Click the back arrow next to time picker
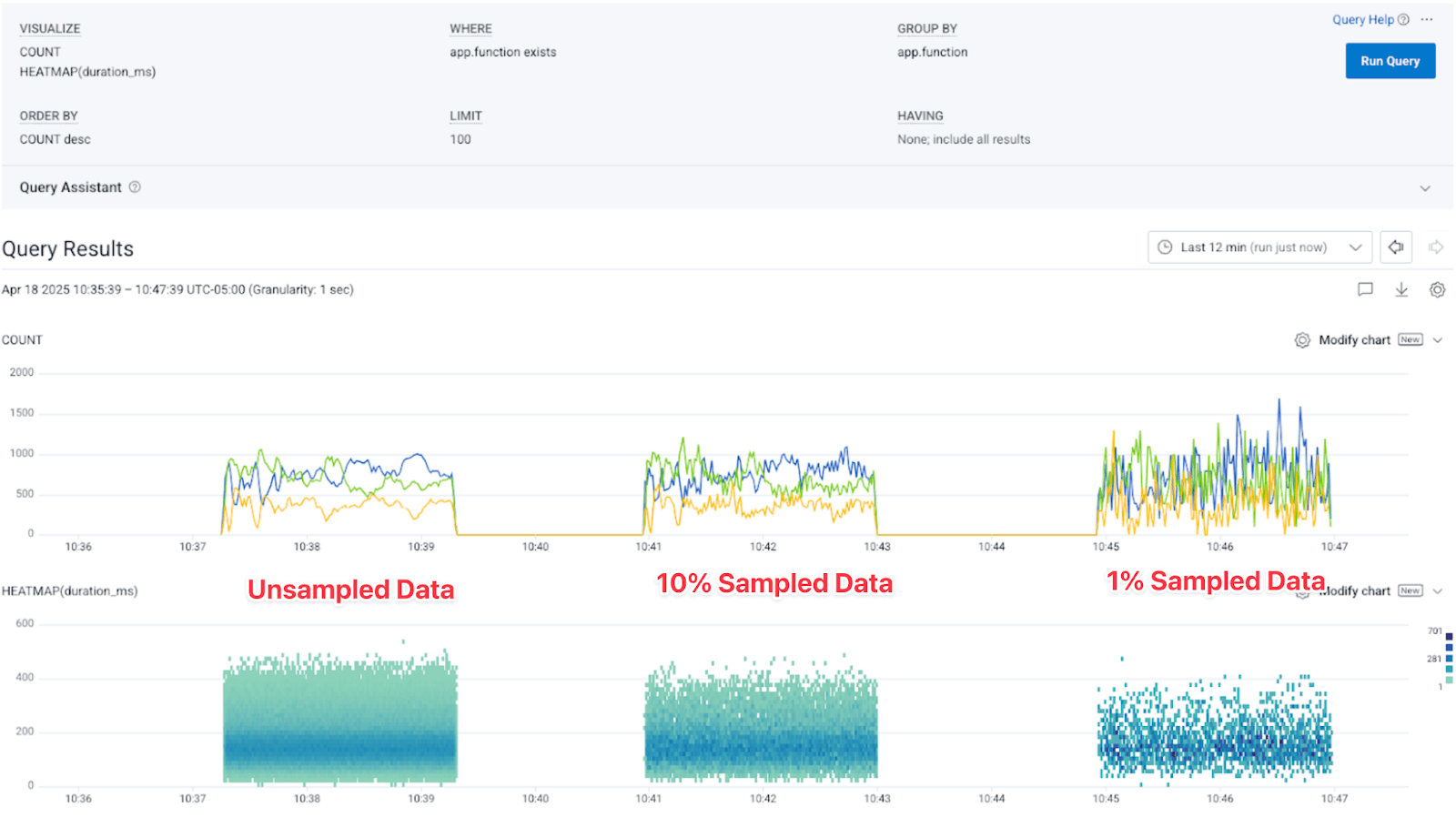The width and height of the screenshot is (1456, 827). [1396, 247]
